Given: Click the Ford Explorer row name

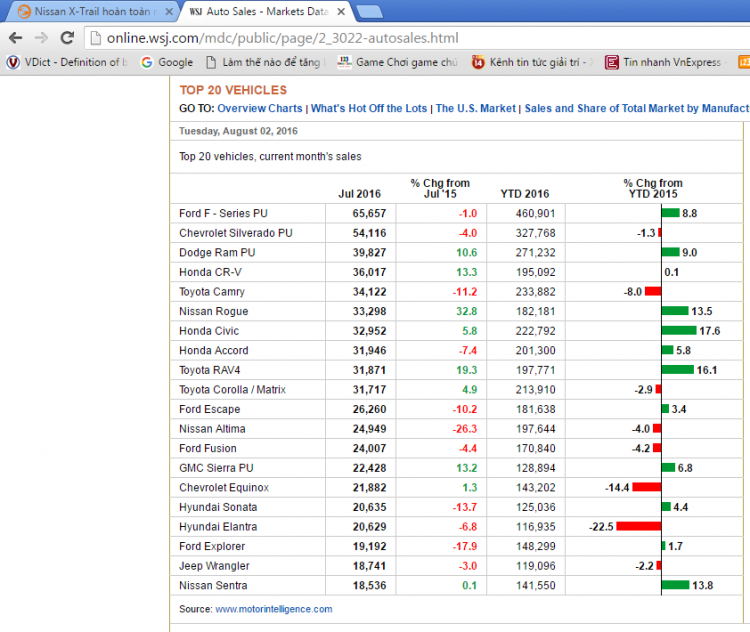Looking at the screenshot, I should pyautogui.click(x=212, y=547).
